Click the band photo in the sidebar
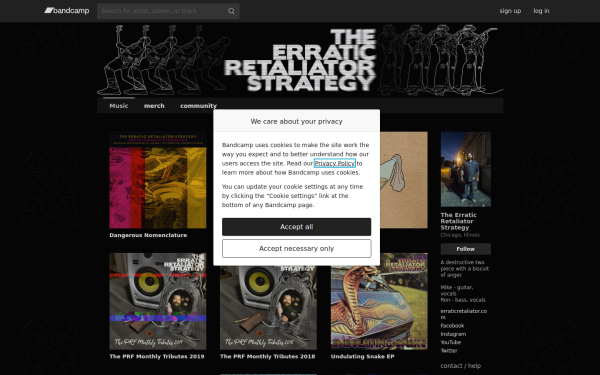 [x=466, y=170]
